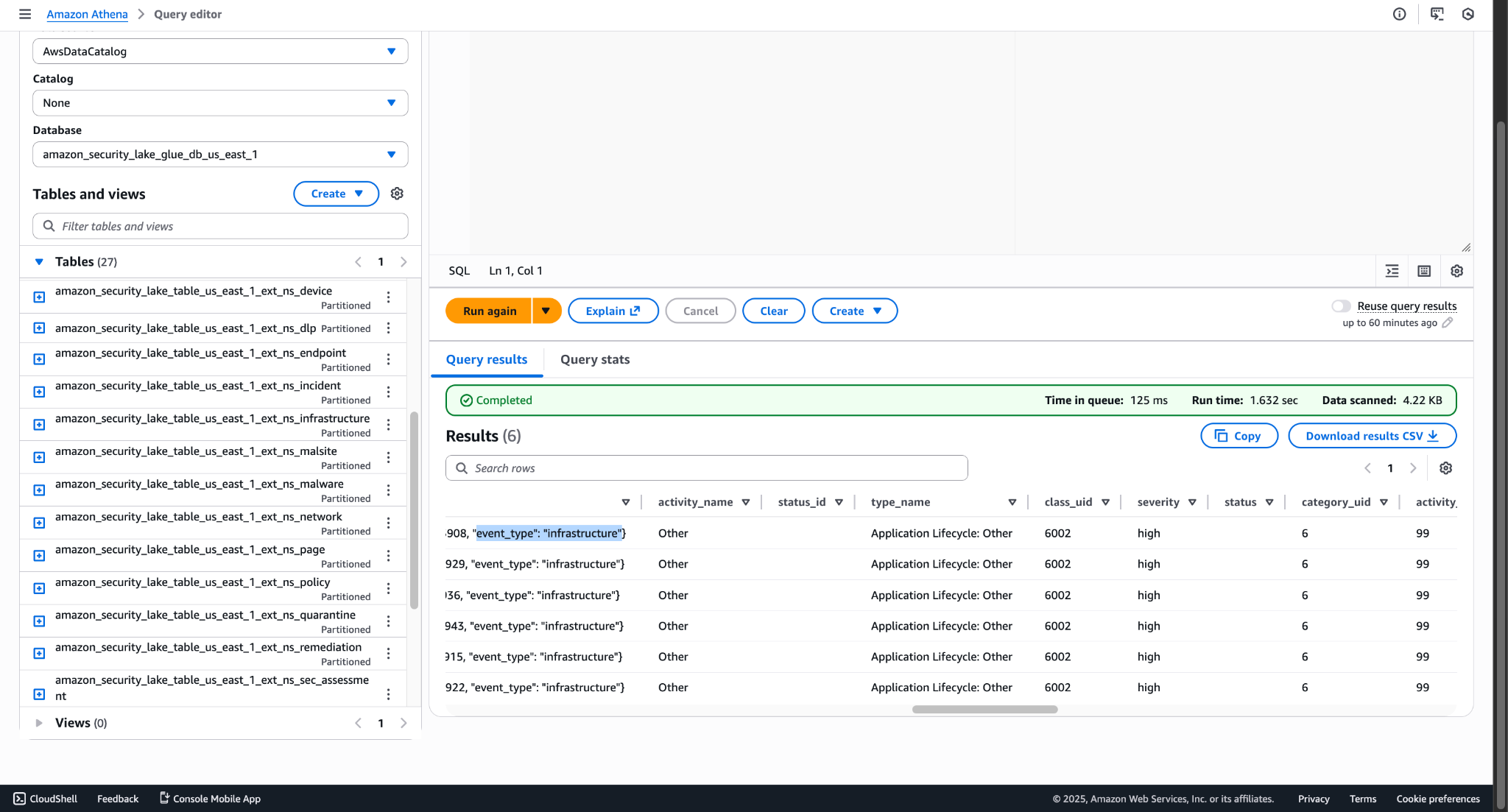Click the keyboard shortcuts icon in editor bar
The height and width of the screenshot is (812, 1508).
click(1424, 271)
